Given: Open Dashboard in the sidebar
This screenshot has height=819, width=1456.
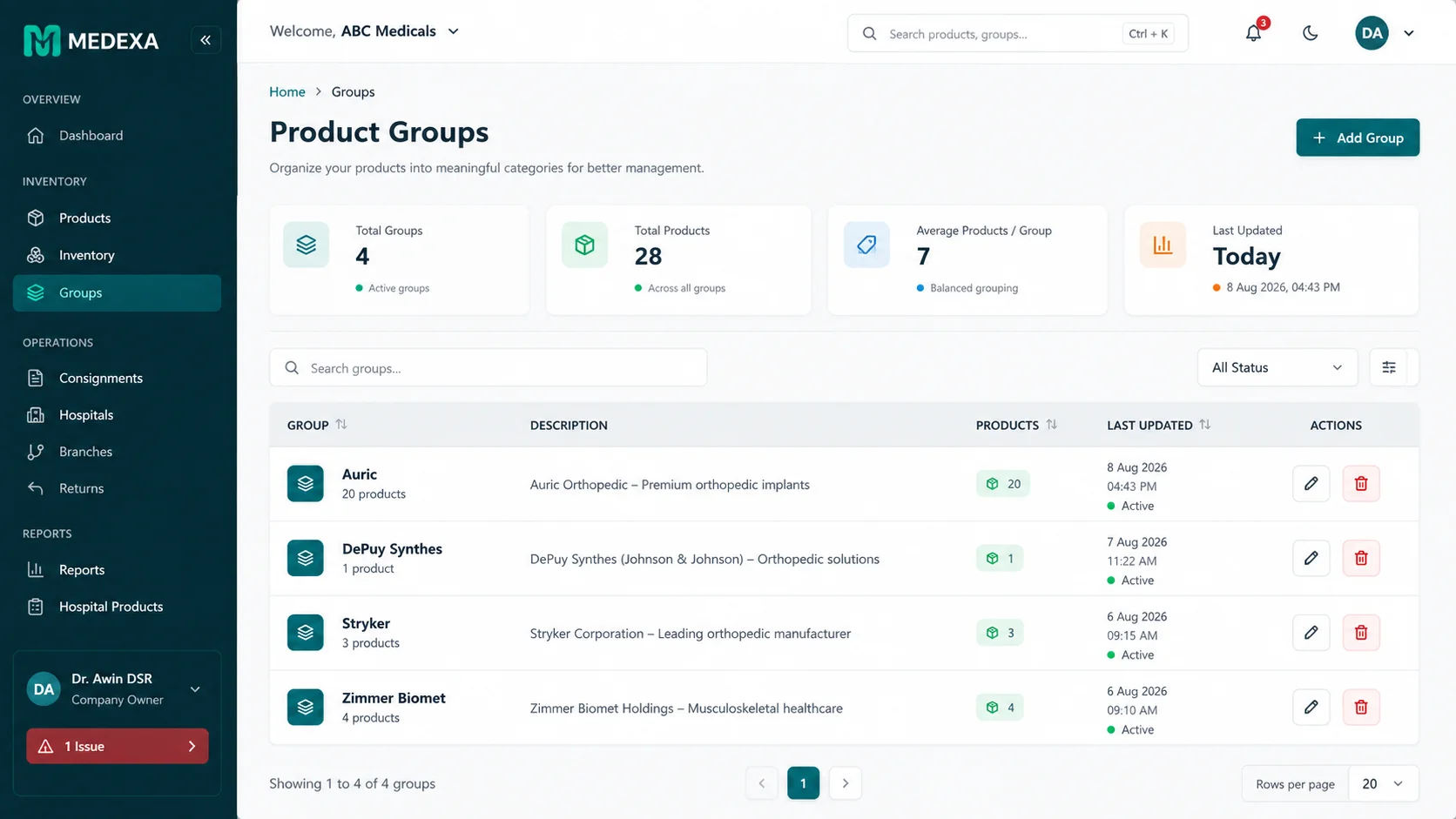Looking at the screenshot, I should (x=117, y=135).
